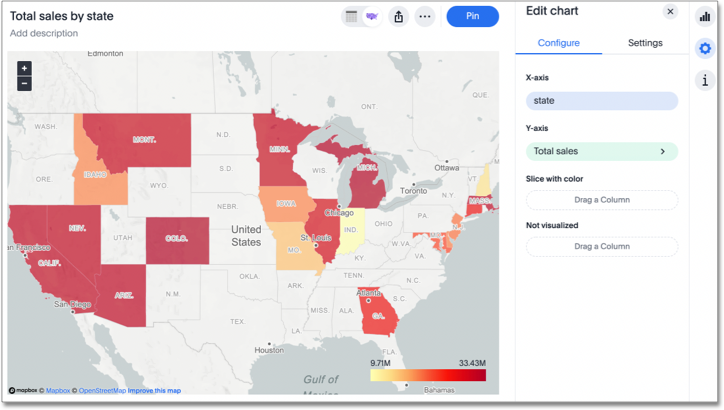Switch to table view
724x410 pixels.
point(352,16)
